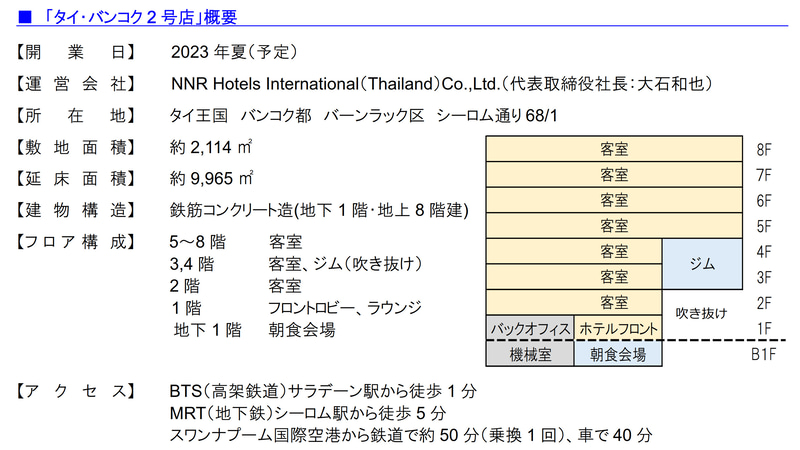The width and height of the screenshot is (800, 450).
Task: Click the 2階 floor row label
Action: tap(185, 286)
